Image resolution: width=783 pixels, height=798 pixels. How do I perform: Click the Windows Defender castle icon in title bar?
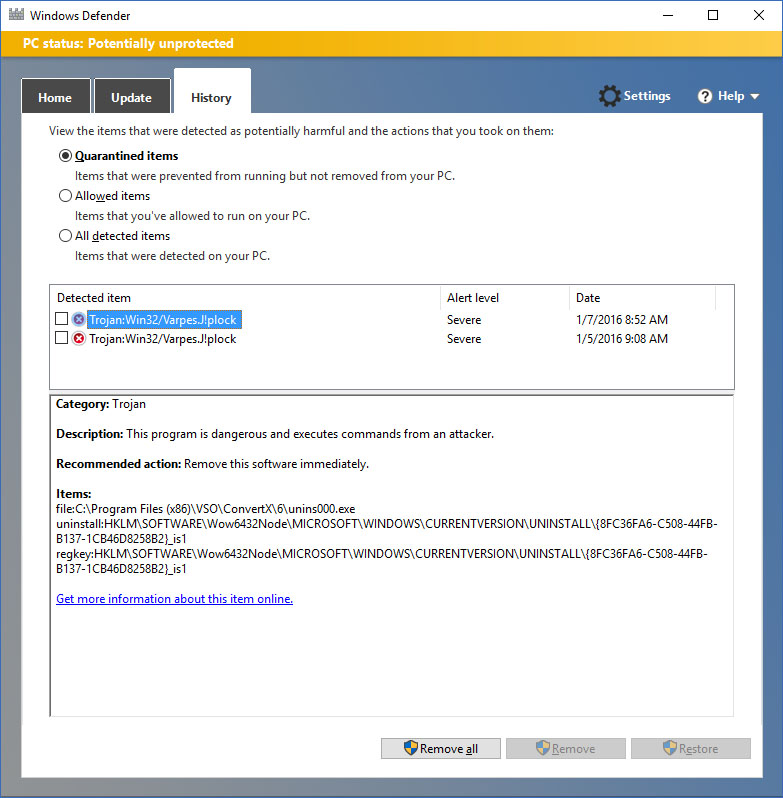click(x=16, y=14)
